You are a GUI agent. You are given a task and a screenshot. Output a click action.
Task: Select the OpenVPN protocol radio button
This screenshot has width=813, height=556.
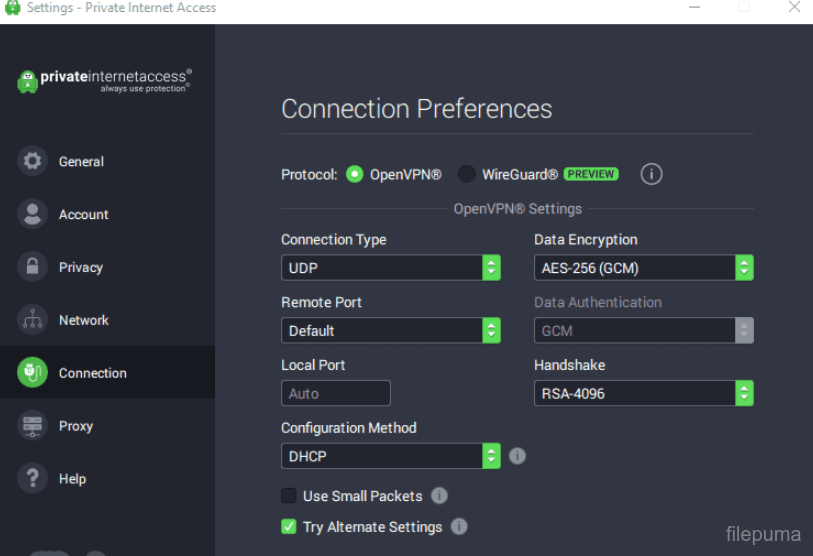click(x=355, y=174)
